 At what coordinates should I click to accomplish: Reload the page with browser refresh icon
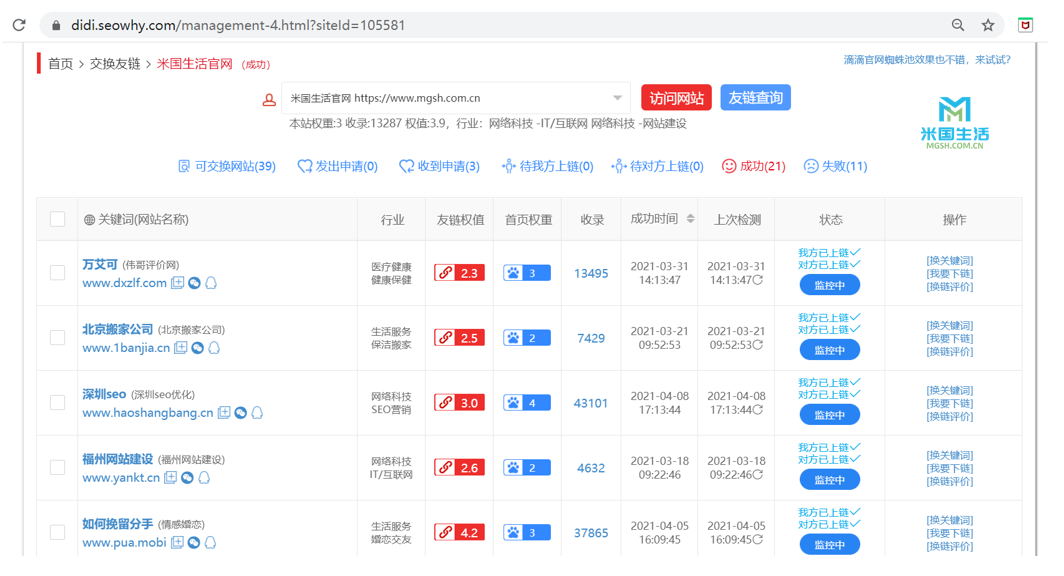[19, 25]
